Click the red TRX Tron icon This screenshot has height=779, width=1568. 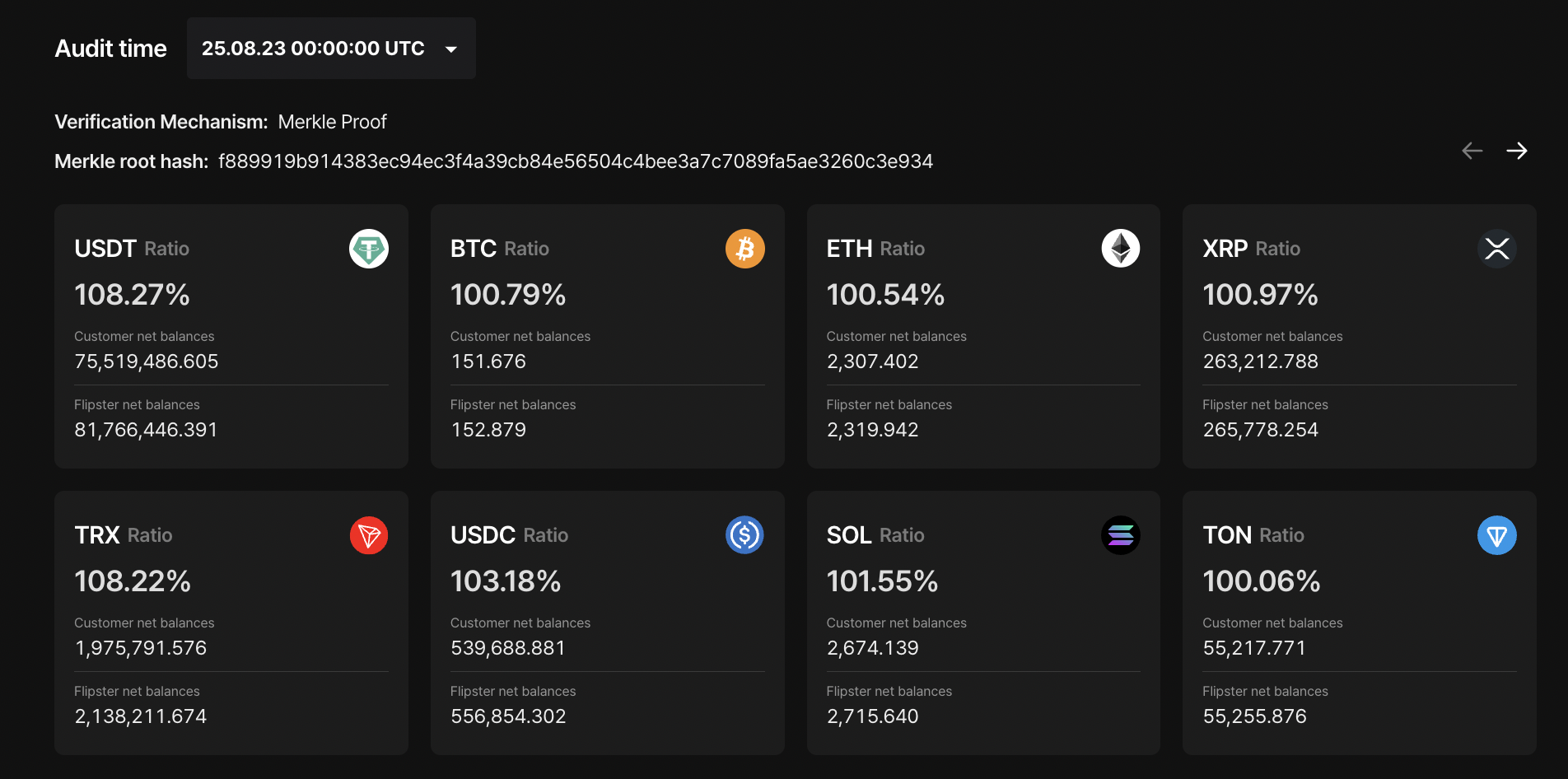pos(369,535)
